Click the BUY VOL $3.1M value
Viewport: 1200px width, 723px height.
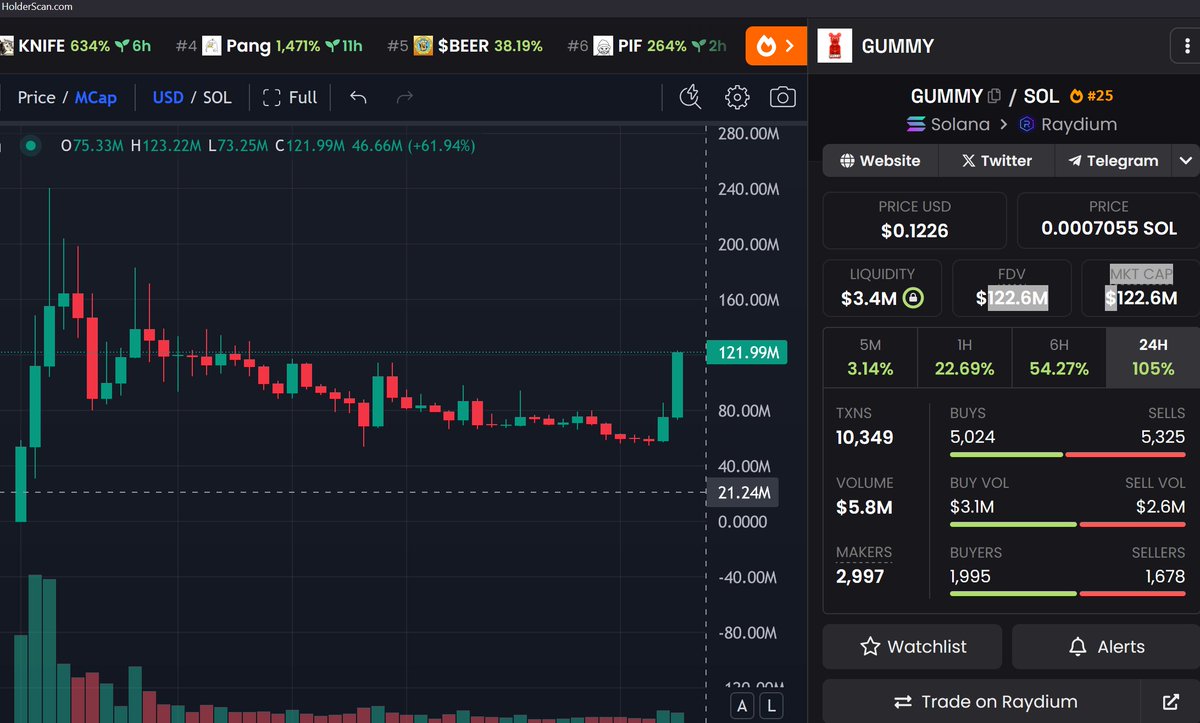click(x=972, y=507)
